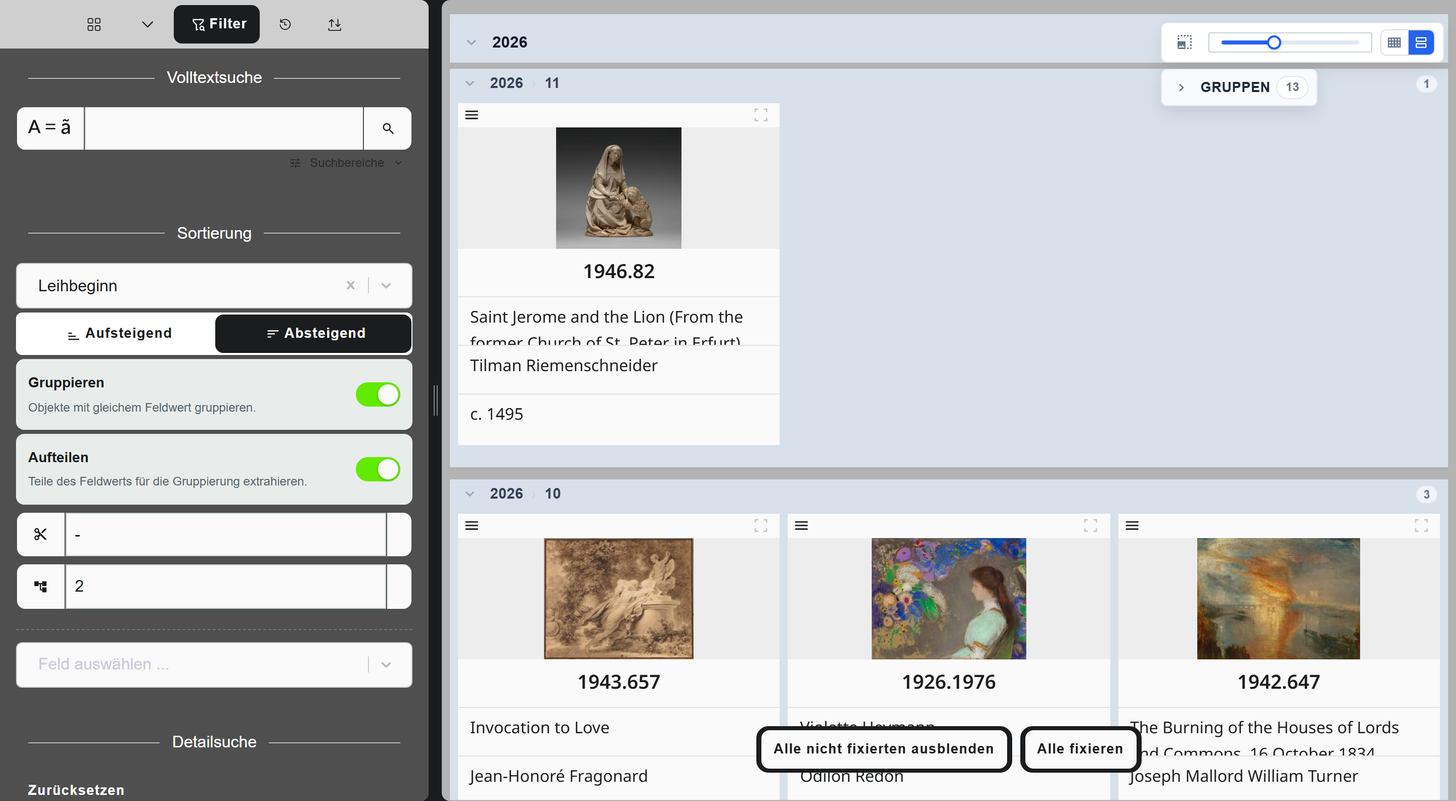Open the Leihbeginn sort field dropdown arrow
This screenshot has height=801, width=1456.
pyautogui.click(x=387, y=286)
